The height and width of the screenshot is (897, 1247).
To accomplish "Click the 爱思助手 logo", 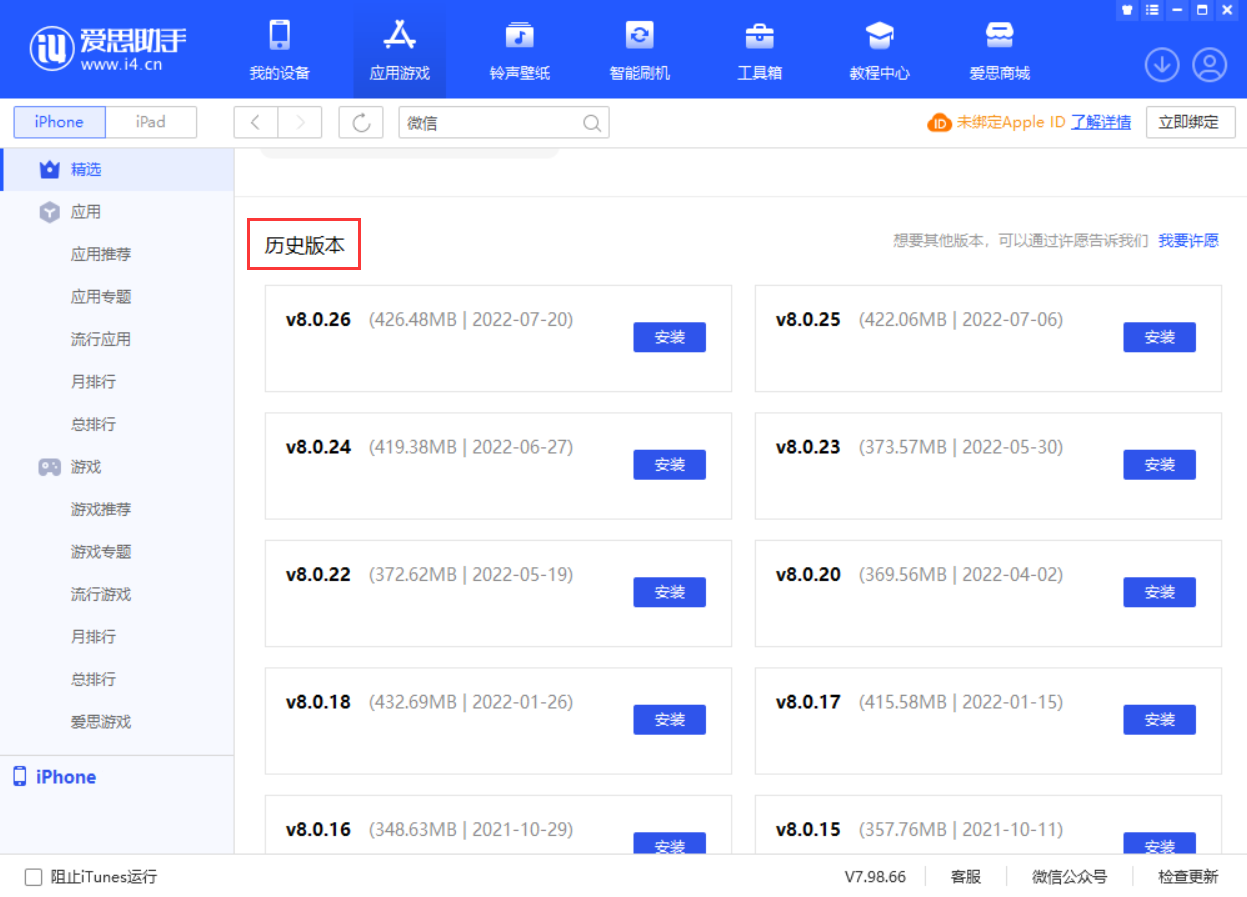I will 109,47.
